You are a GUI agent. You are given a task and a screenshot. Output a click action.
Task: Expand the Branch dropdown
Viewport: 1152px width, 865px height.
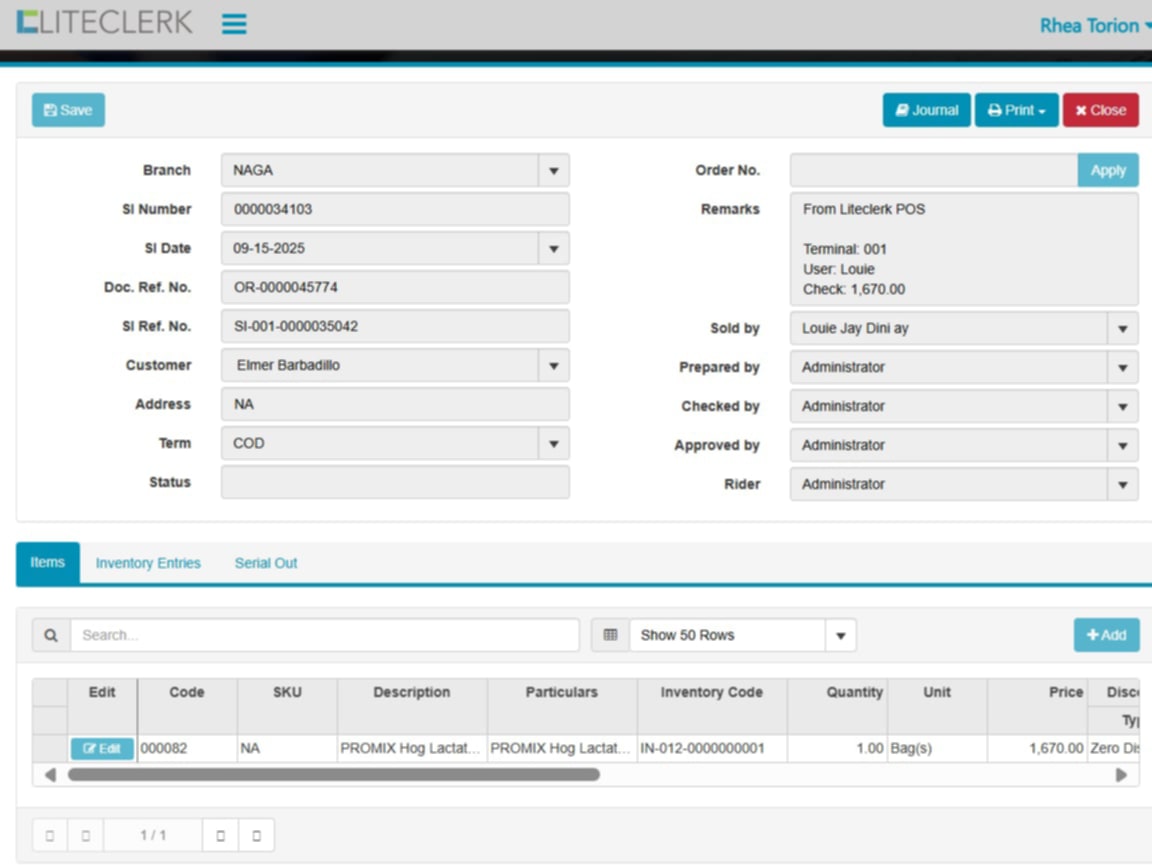pos(553,171)
